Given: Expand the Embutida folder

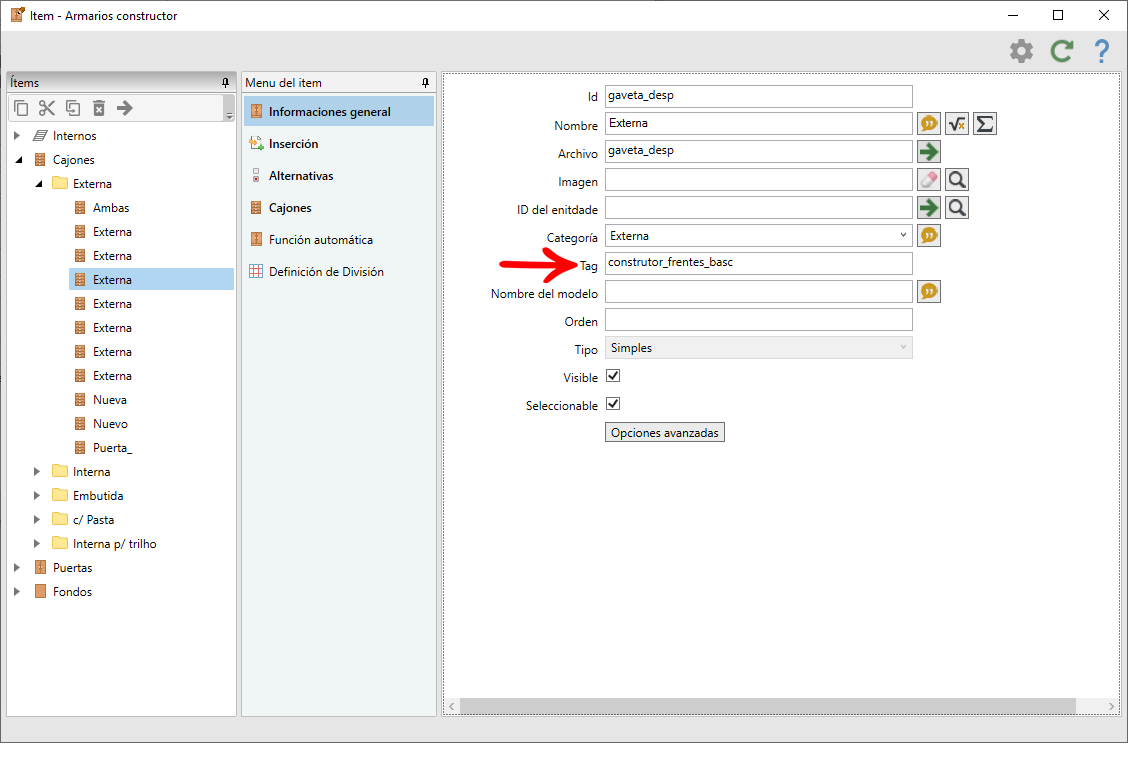Looking at the screenshot, I should pos(36,496).
